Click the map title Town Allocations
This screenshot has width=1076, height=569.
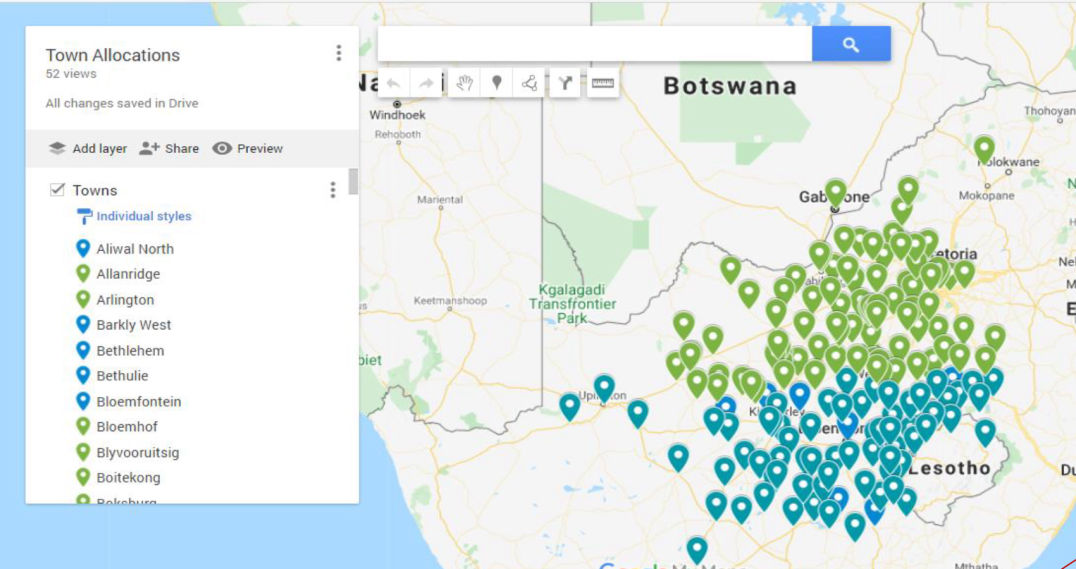click(113, 55)
